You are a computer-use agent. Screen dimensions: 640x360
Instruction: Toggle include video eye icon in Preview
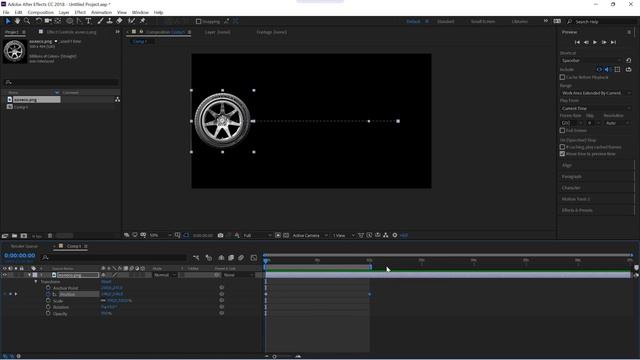[x=599, y=69]
